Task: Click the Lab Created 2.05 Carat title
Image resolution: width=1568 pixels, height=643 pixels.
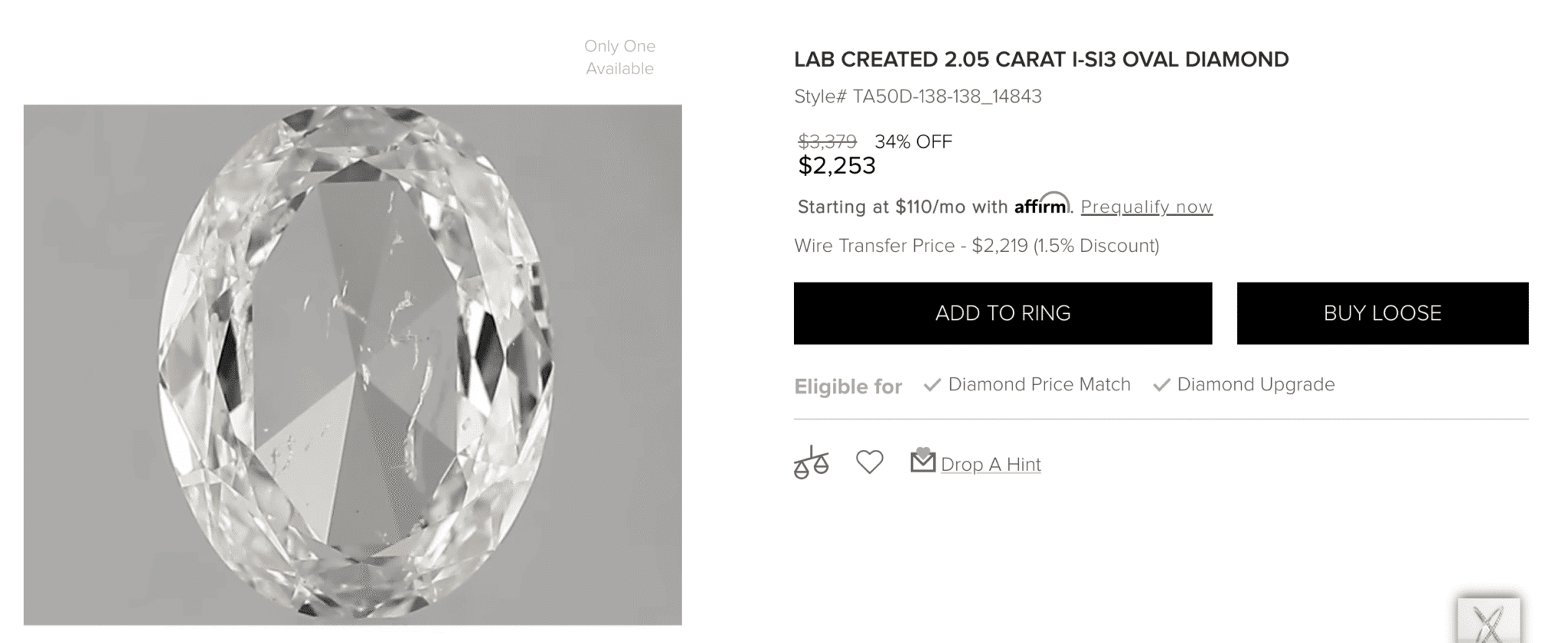Action: coord(1041,60)
